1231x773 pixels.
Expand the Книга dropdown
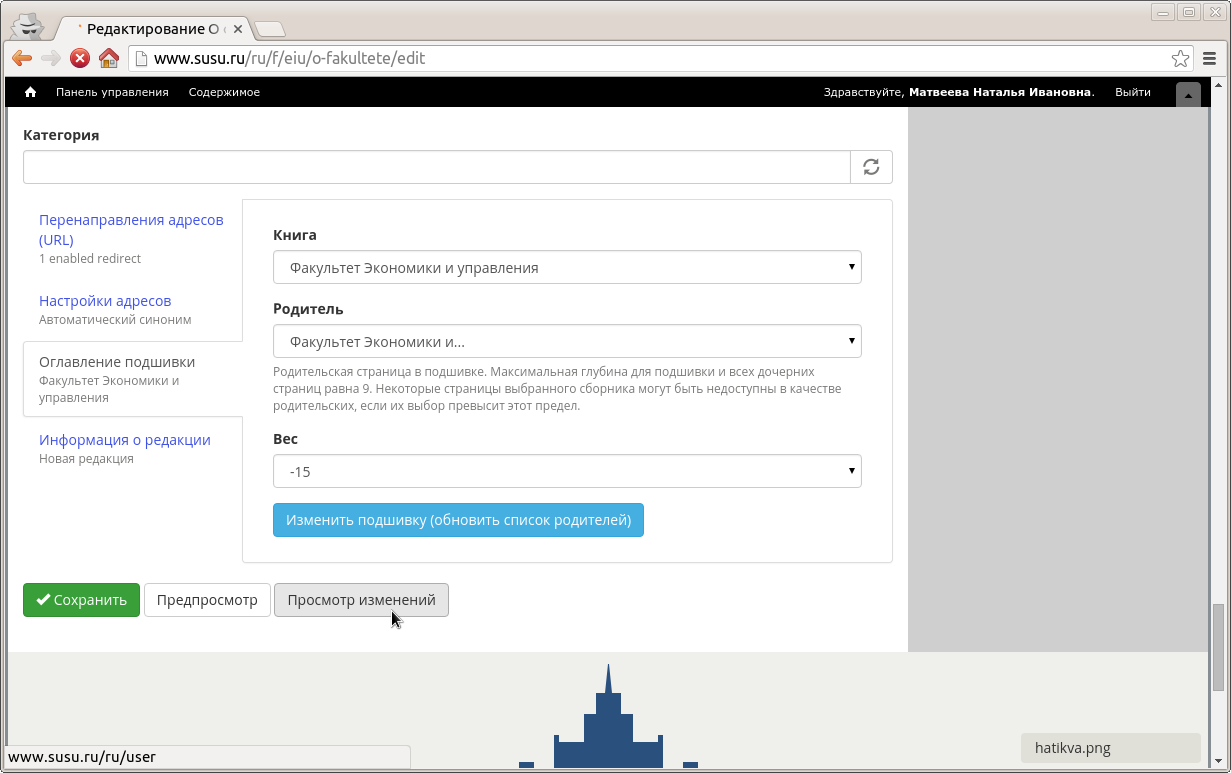click(x=567, y=267)
